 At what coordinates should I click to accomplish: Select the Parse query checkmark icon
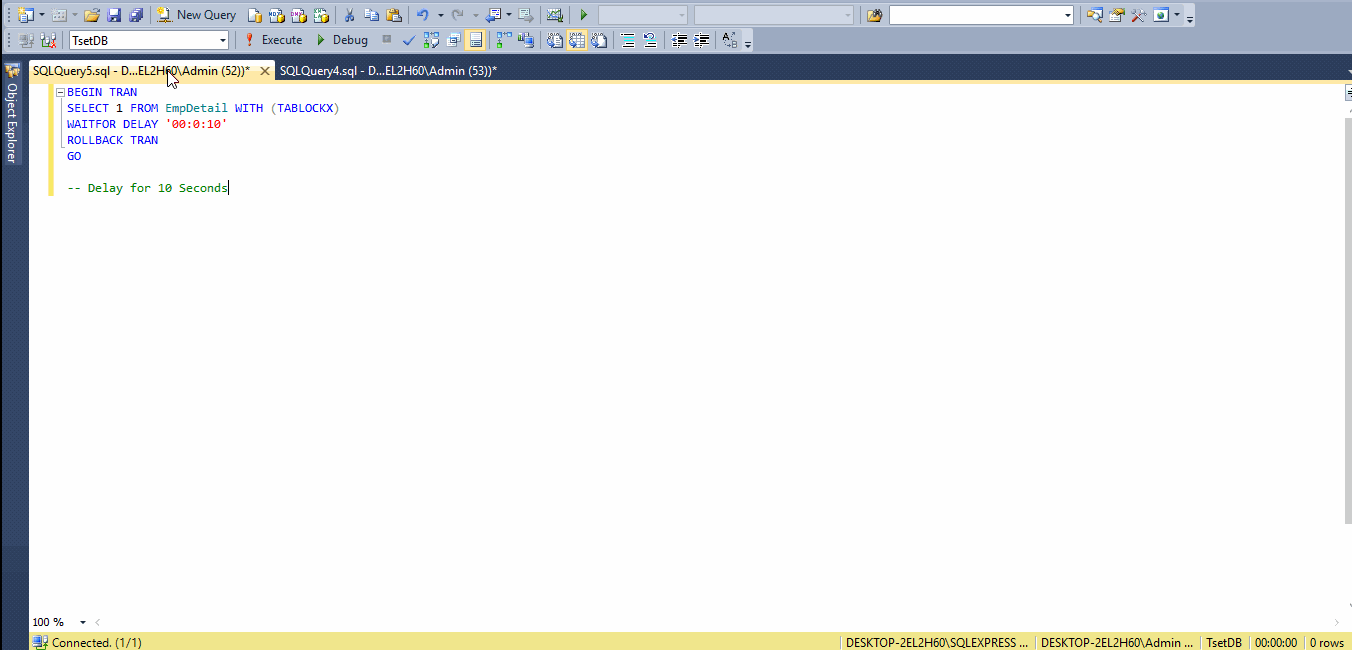(407, 40)
